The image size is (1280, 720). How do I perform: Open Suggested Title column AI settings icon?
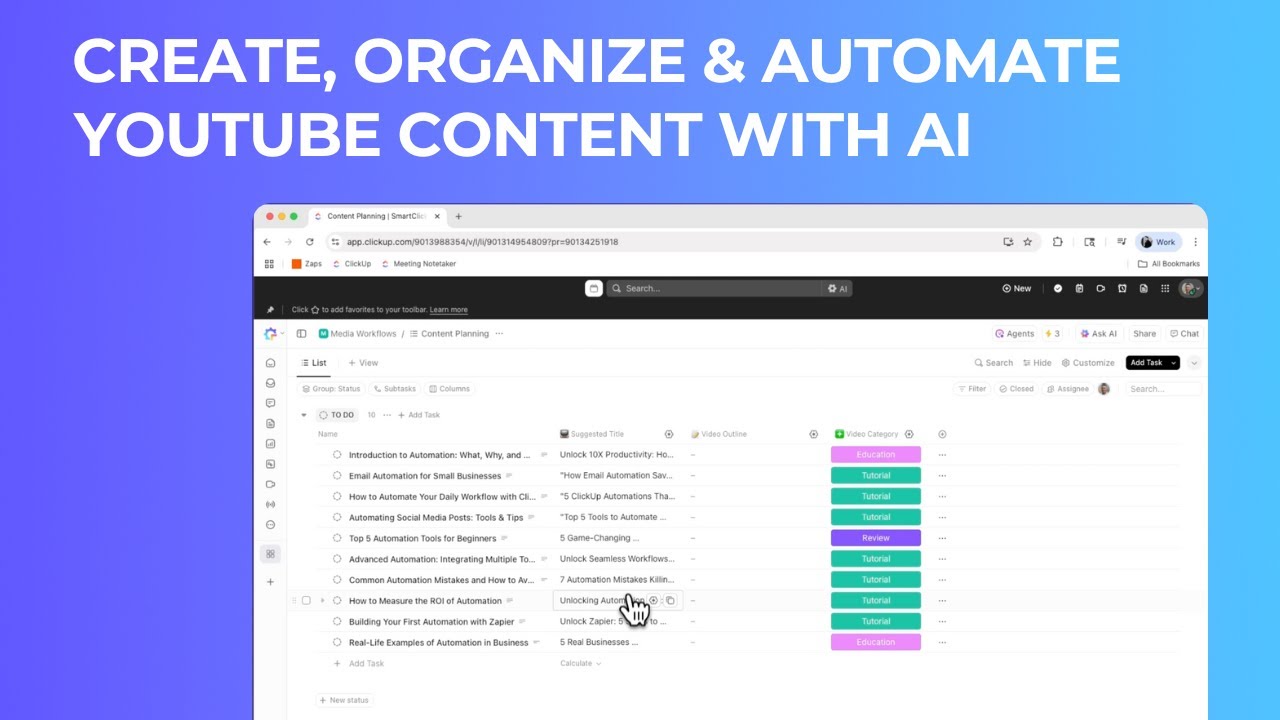(669, 434)
